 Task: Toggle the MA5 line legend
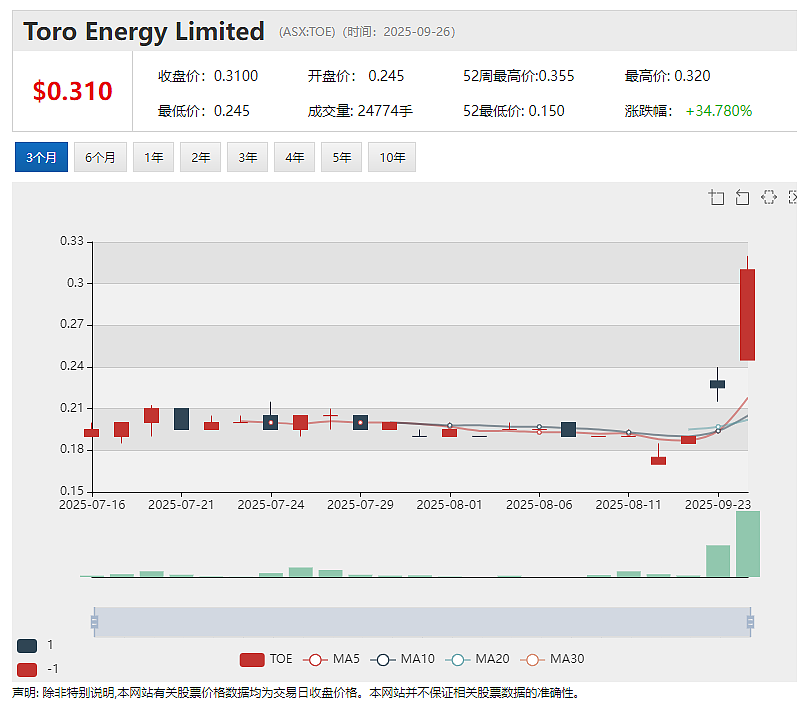click(332, 660)
